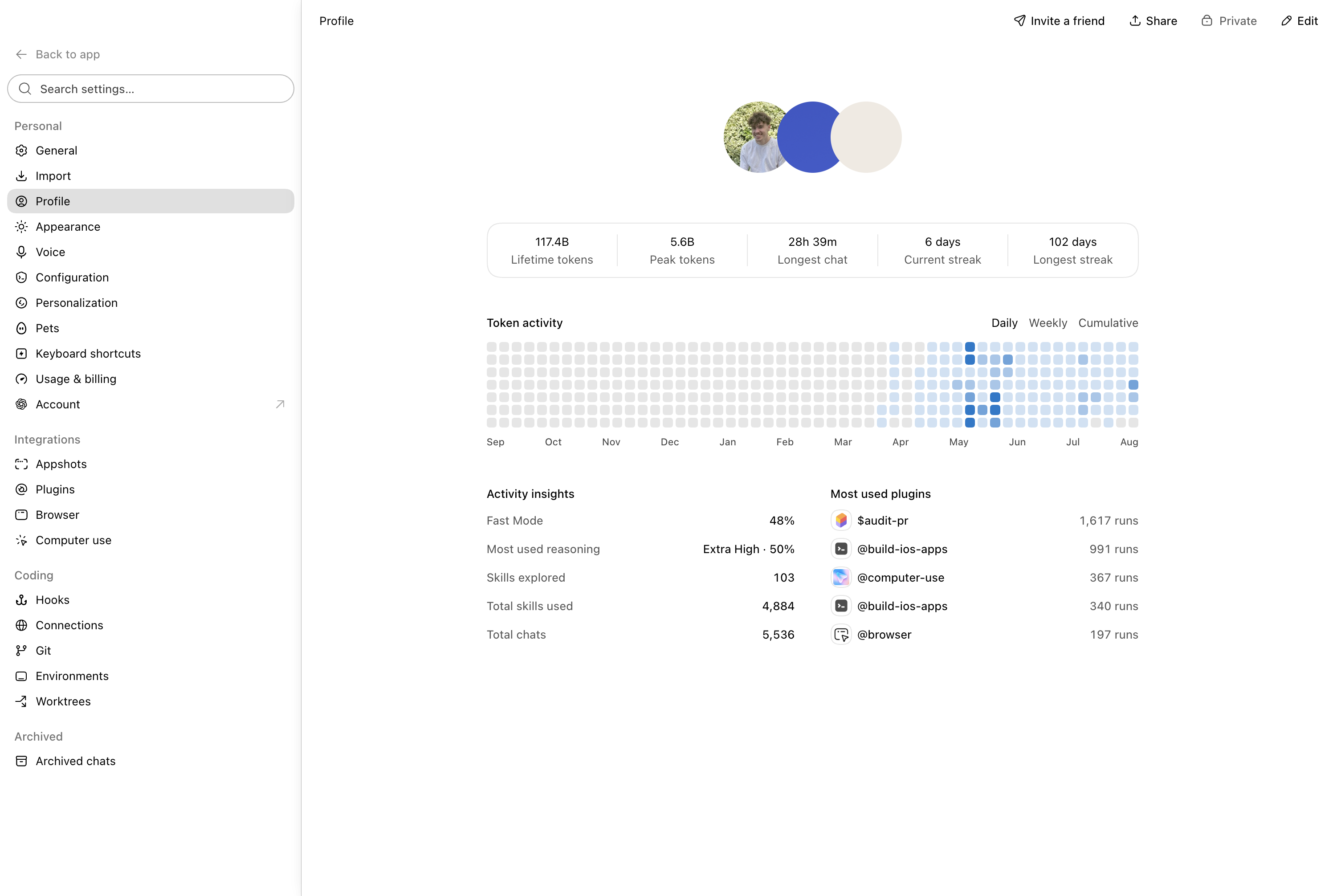The image size is (1337, 896).
Task: Click the General gear icon in sidebar
Action: coord(21,150)
